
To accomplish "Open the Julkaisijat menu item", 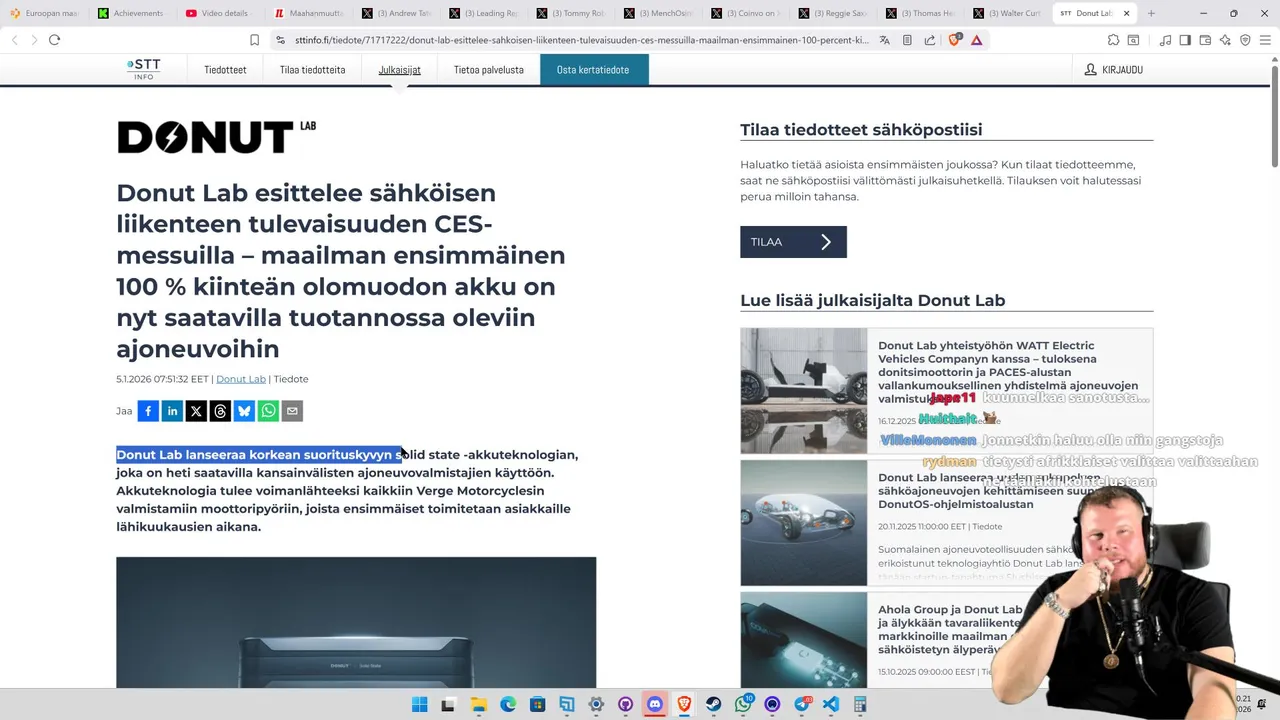I will coord(399,70).
